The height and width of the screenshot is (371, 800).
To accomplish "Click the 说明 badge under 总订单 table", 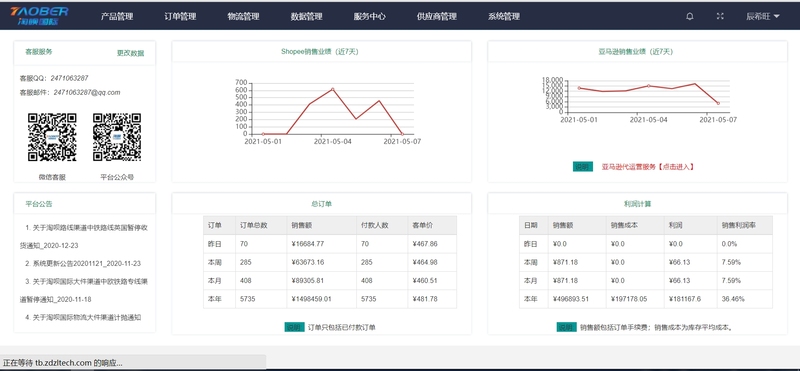I will click(x=294, y=327).
